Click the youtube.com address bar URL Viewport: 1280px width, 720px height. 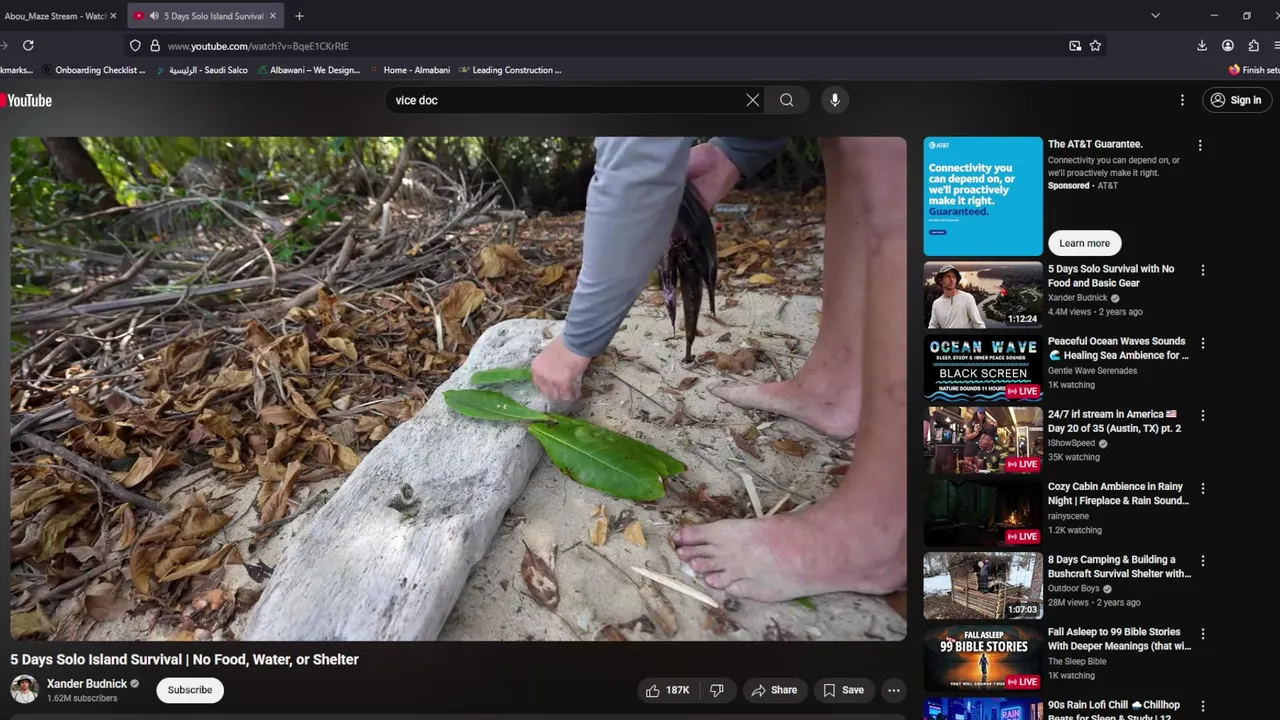(x=258, y=46)
